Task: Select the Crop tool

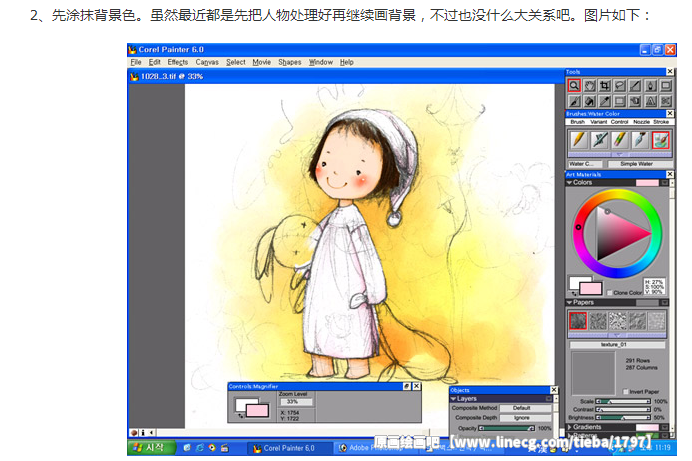Action: 605,86
